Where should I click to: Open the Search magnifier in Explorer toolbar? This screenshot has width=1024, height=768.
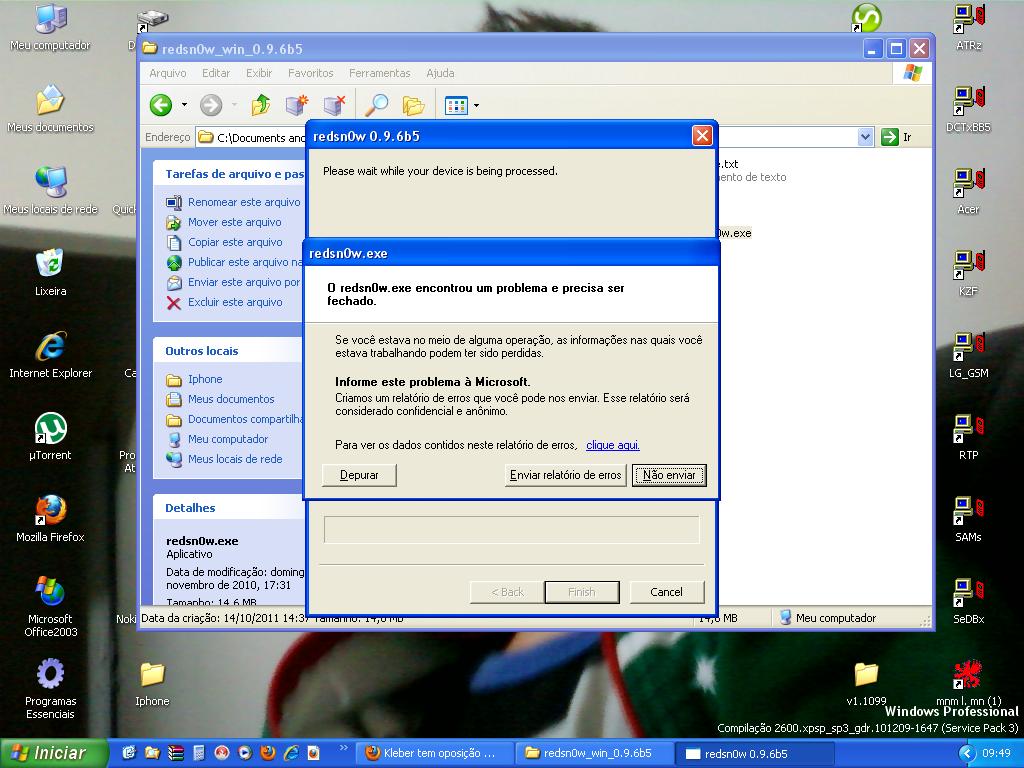[x=377, y=104]
